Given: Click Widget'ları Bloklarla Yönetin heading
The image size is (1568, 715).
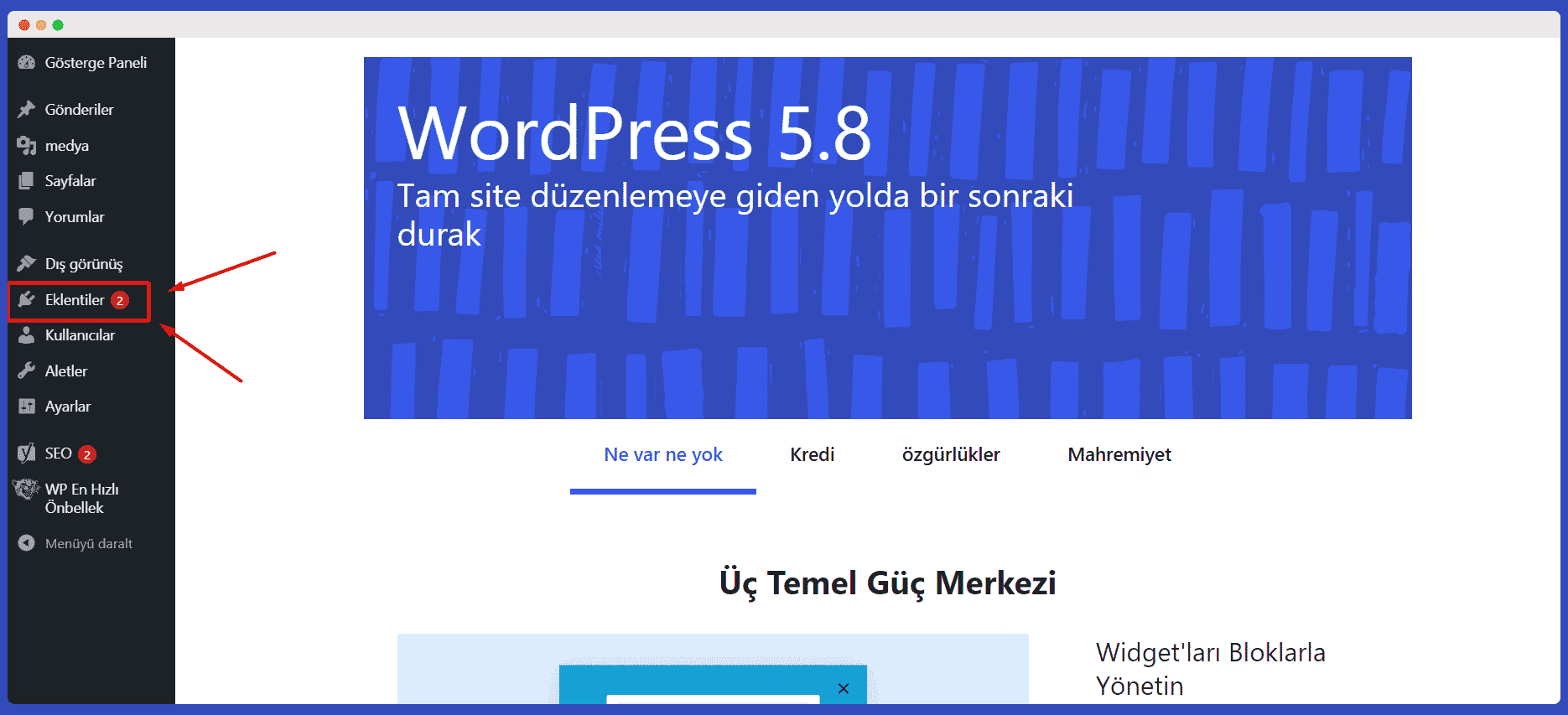Looking at the screenshot, I should 1210,670.
